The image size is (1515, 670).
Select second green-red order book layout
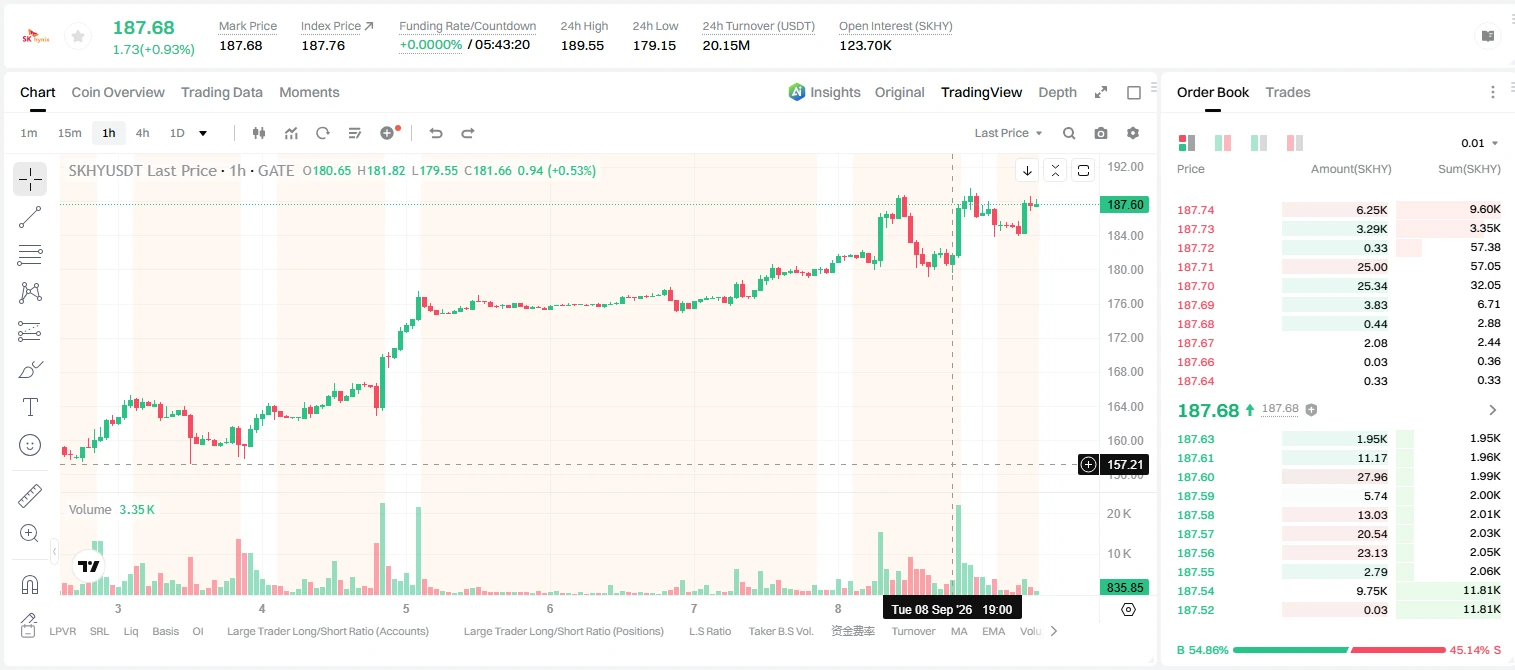(x=1223, y=143)
